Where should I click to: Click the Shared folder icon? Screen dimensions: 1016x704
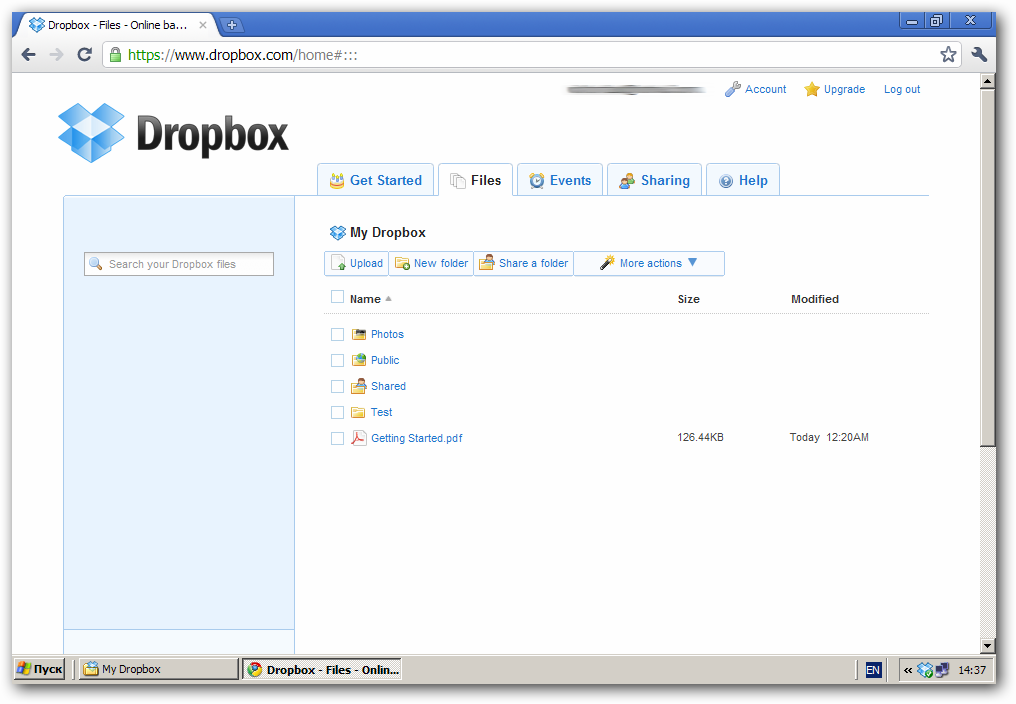358,386
